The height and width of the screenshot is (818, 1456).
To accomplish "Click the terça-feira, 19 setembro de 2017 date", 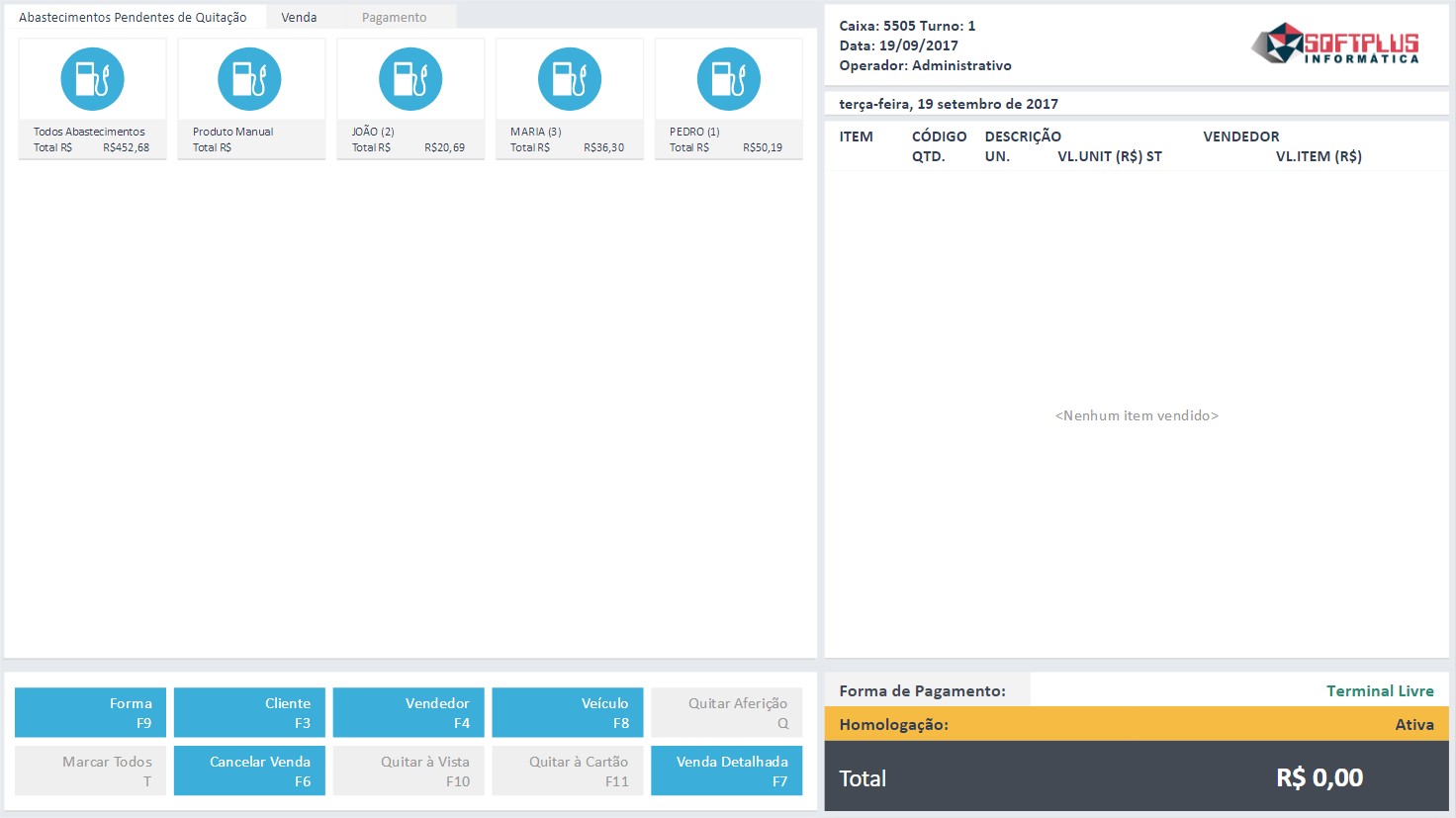I will coord(949,104).
